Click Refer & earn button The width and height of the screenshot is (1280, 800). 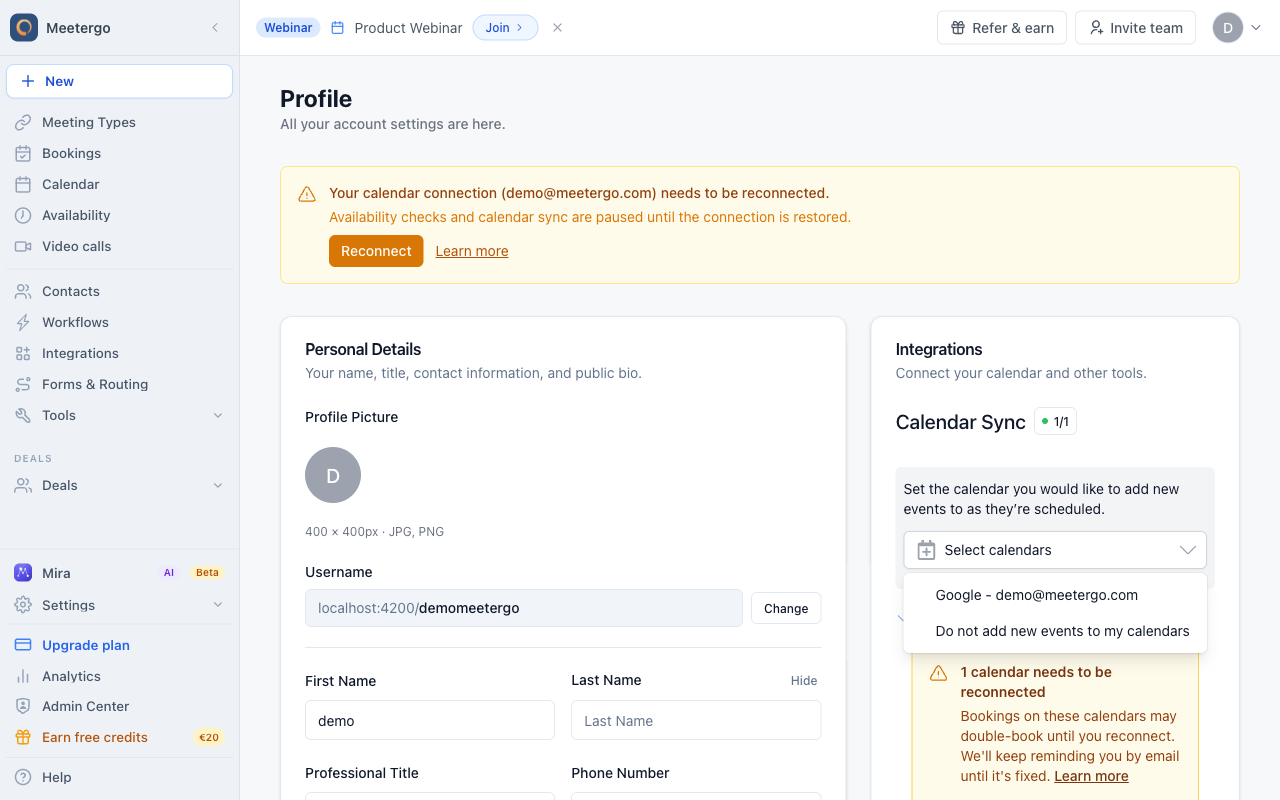coord(1002,28)
